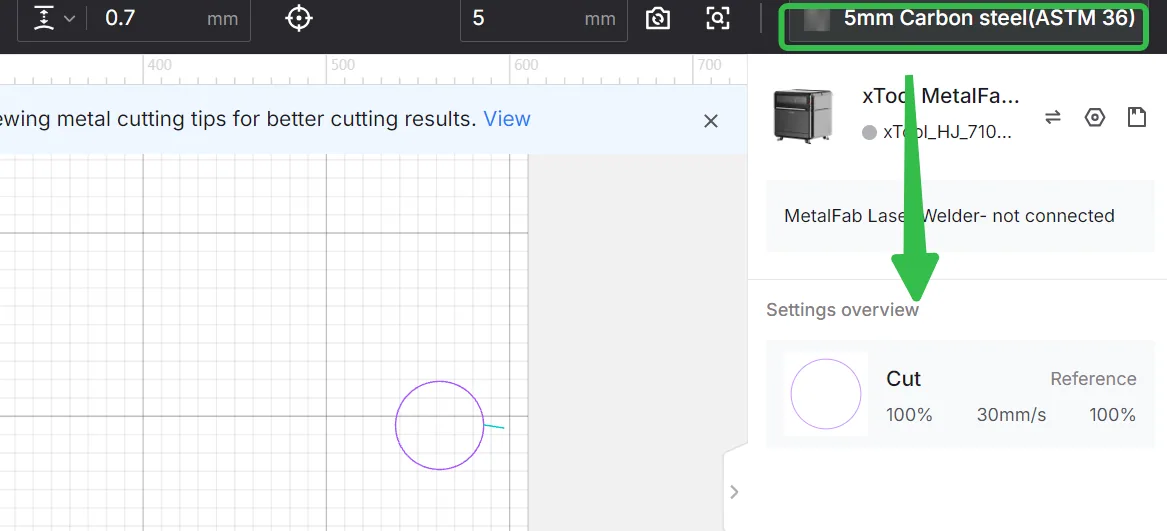
Task: Dismiss the metal cutting tips banner
Action: pos(711,121)
